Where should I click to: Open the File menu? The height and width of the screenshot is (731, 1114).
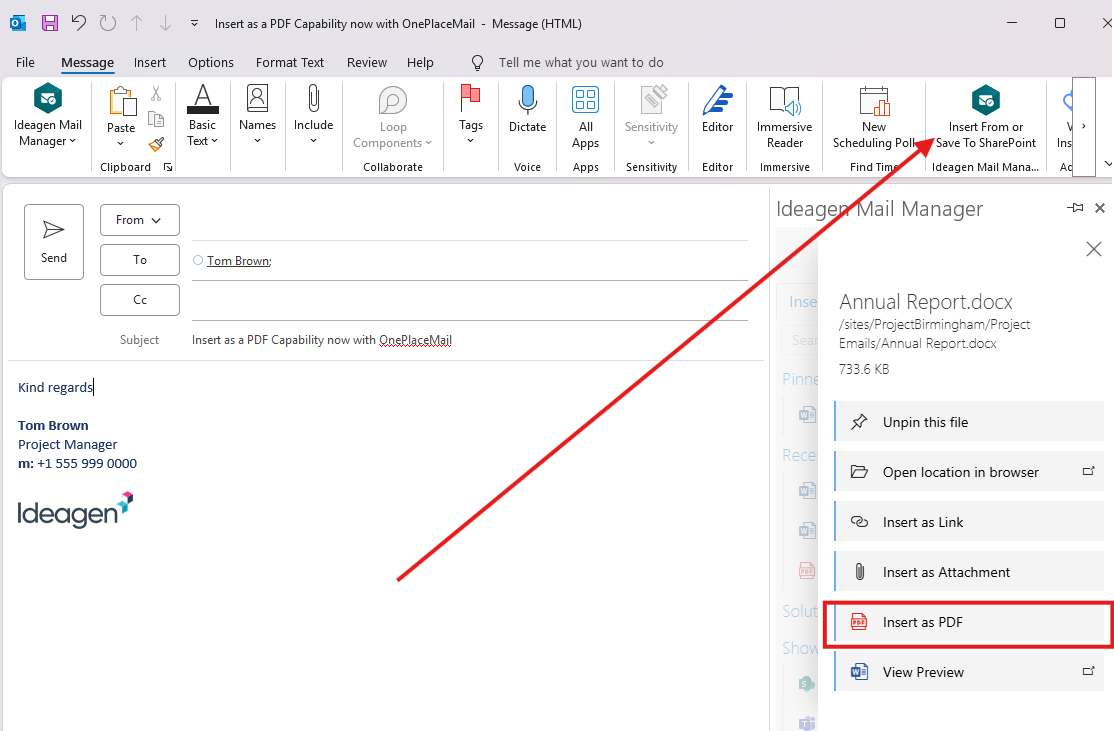(x=26, y=63)
